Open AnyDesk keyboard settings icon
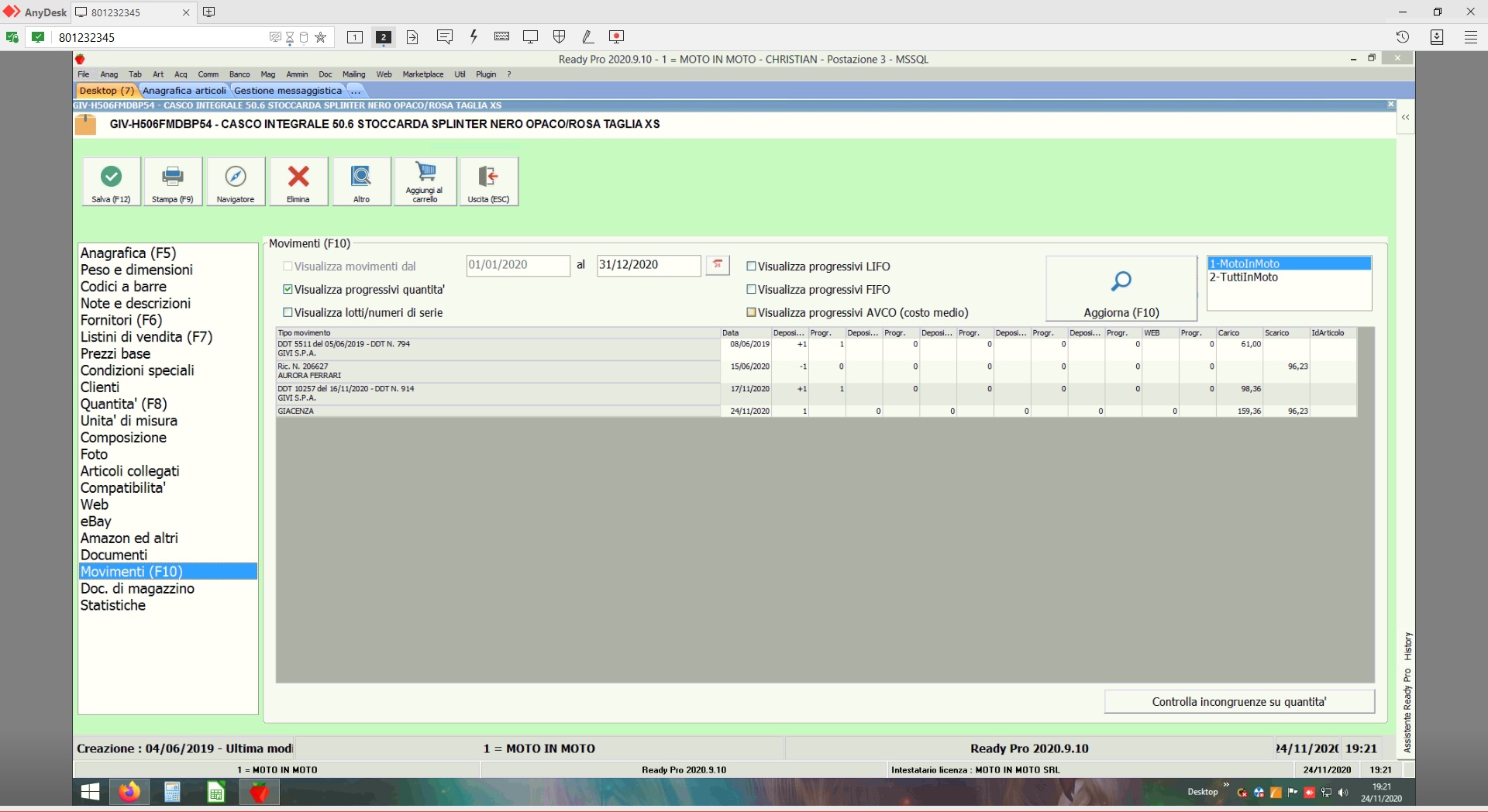 coord(501,36)
